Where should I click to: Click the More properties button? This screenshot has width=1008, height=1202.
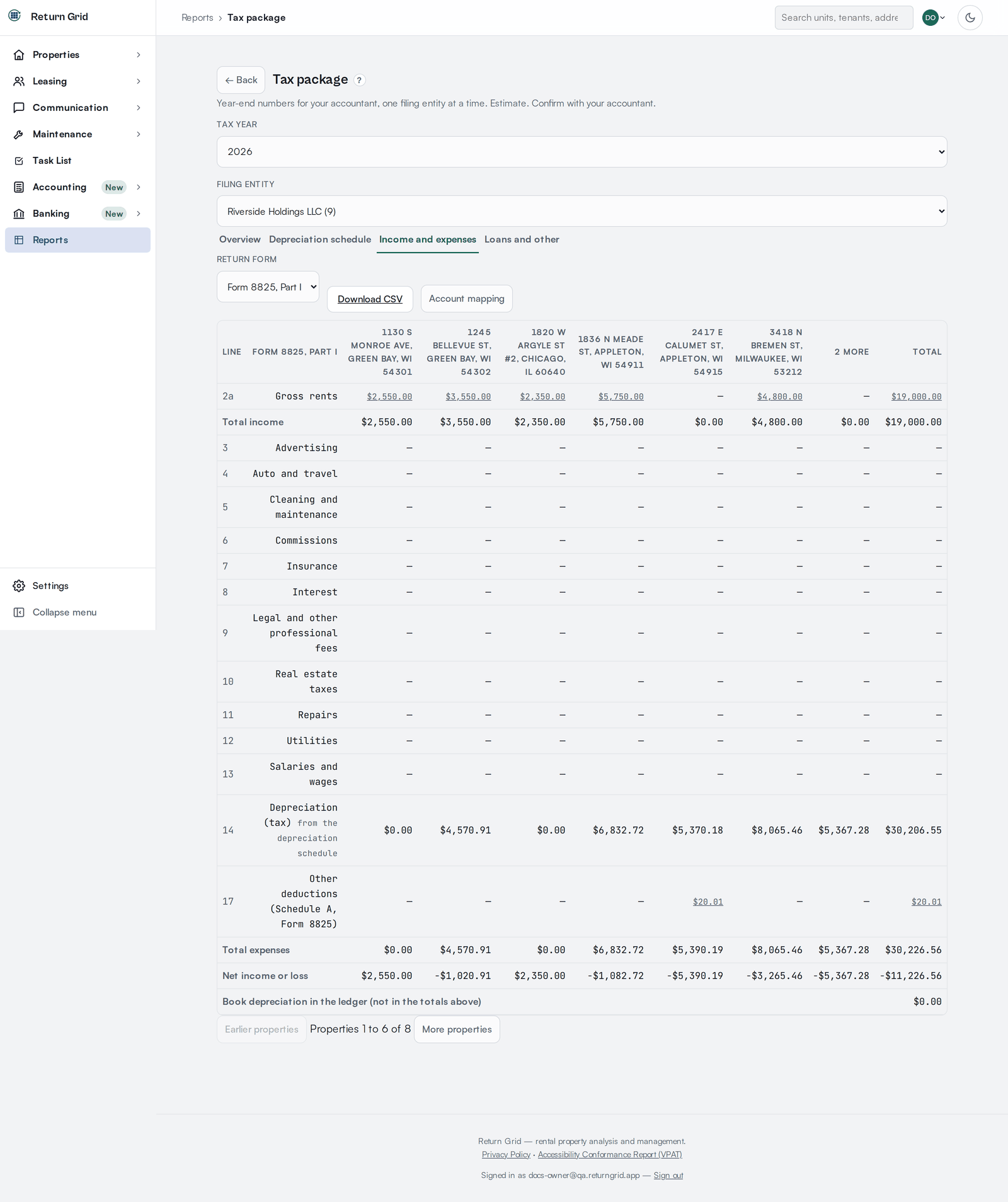(x=457, y=1029)
